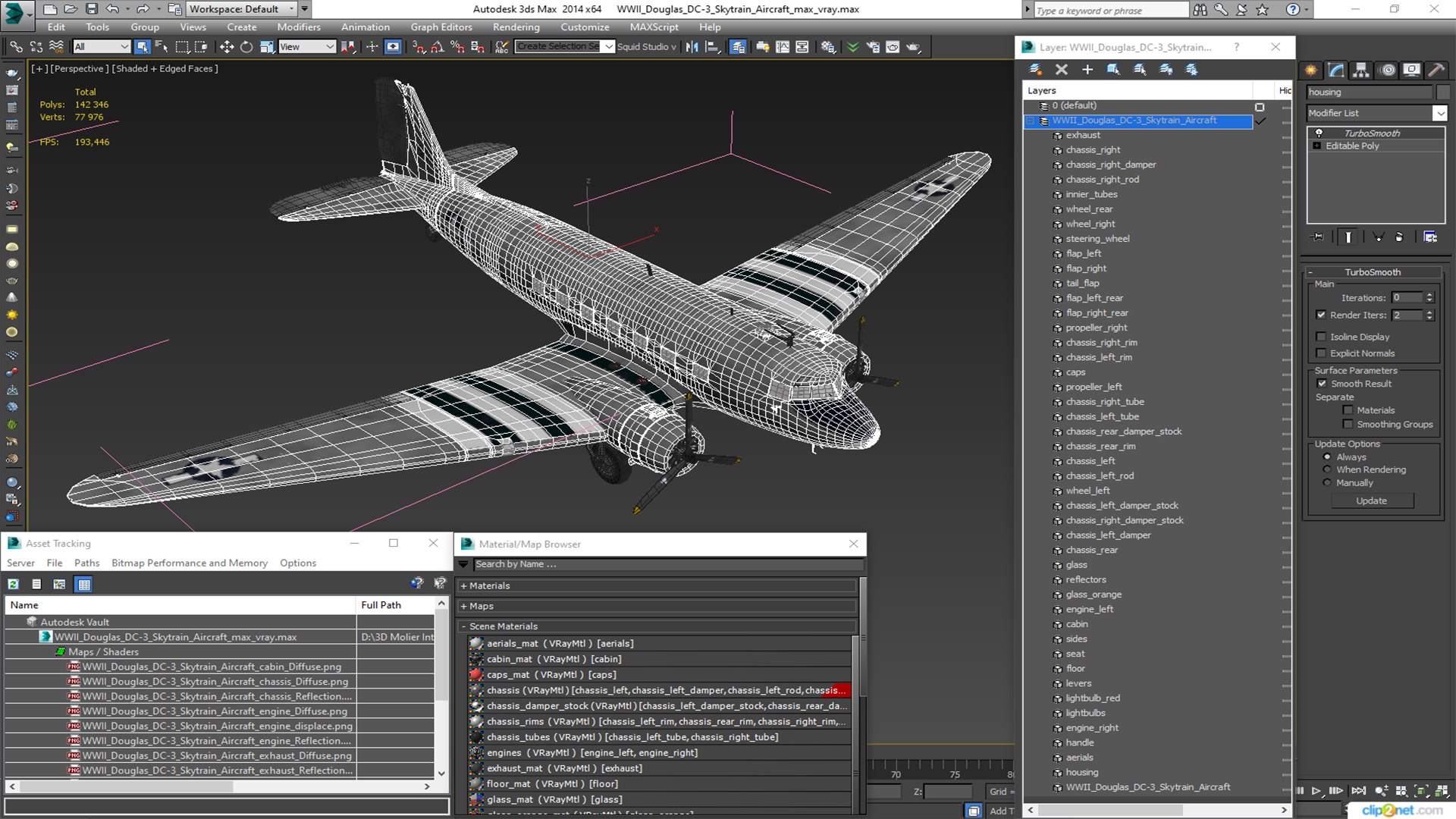Click Add Selected Objects plus icon
The image size is (1456, 819).
(1087, 70)
